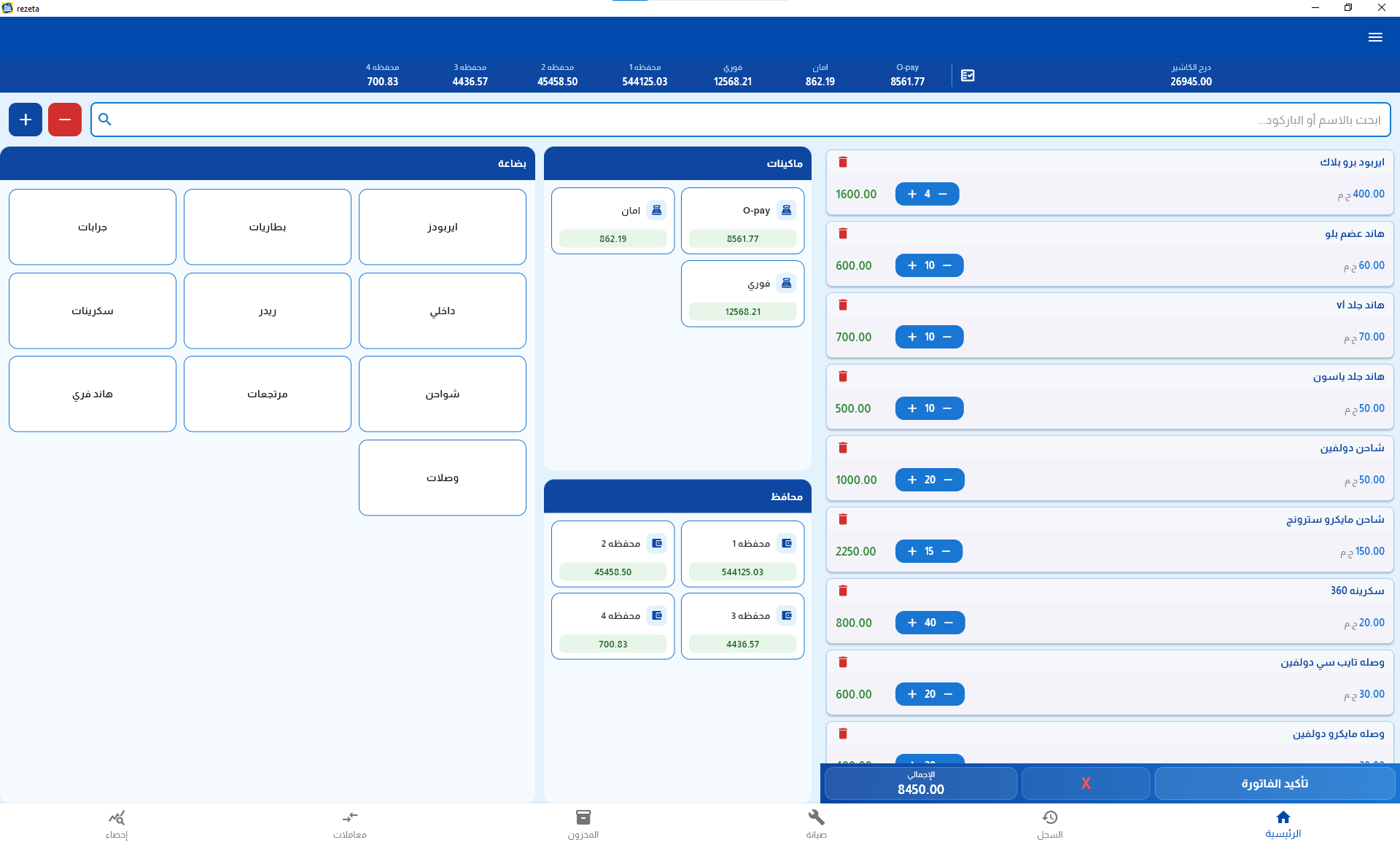Screen dimensions: 1400x845
Task: Decrease quantity of هاند جلد vl
Action: pos(947,337)
